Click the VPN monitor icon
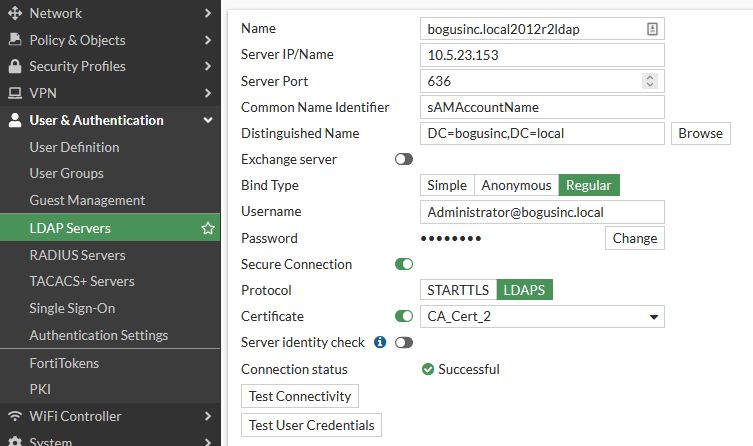Screen dimensions: 753x446 (14, 93)
